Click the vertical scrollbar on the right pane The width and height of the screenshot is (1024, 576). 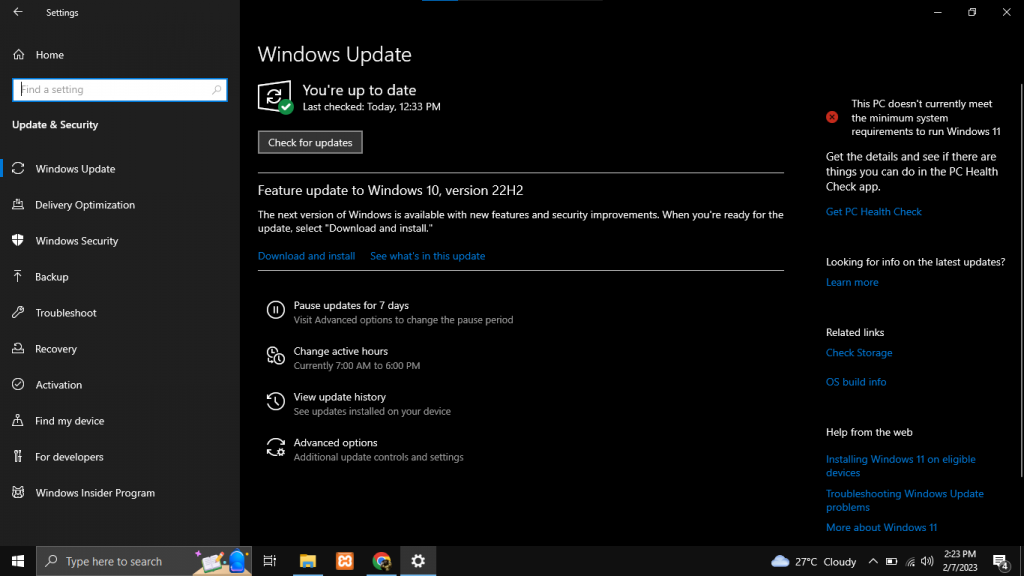(x=1021, y=281)
